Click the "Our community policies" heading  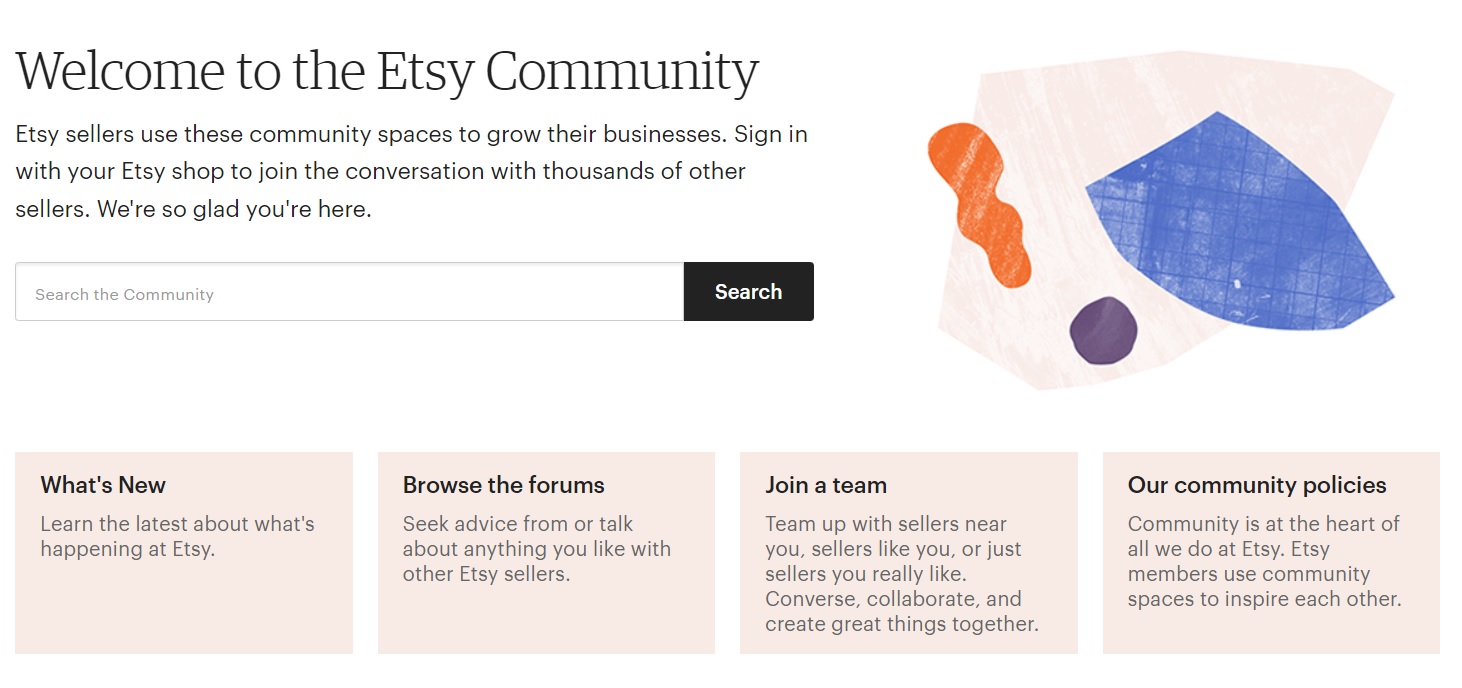(x=1257, y=485)
